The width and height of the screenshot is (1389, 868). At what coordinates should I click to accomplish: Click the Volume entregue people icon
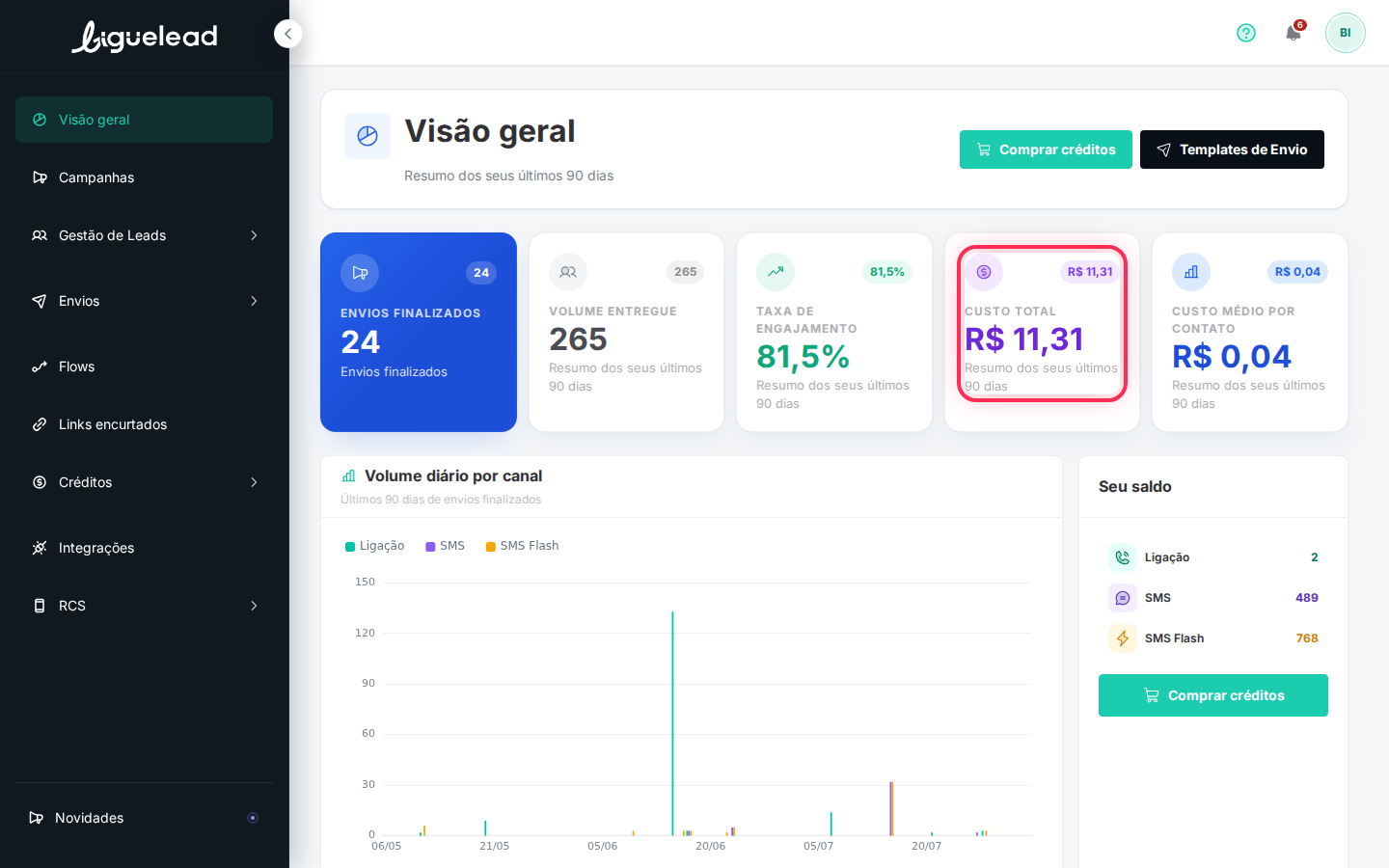pos(568,272)
